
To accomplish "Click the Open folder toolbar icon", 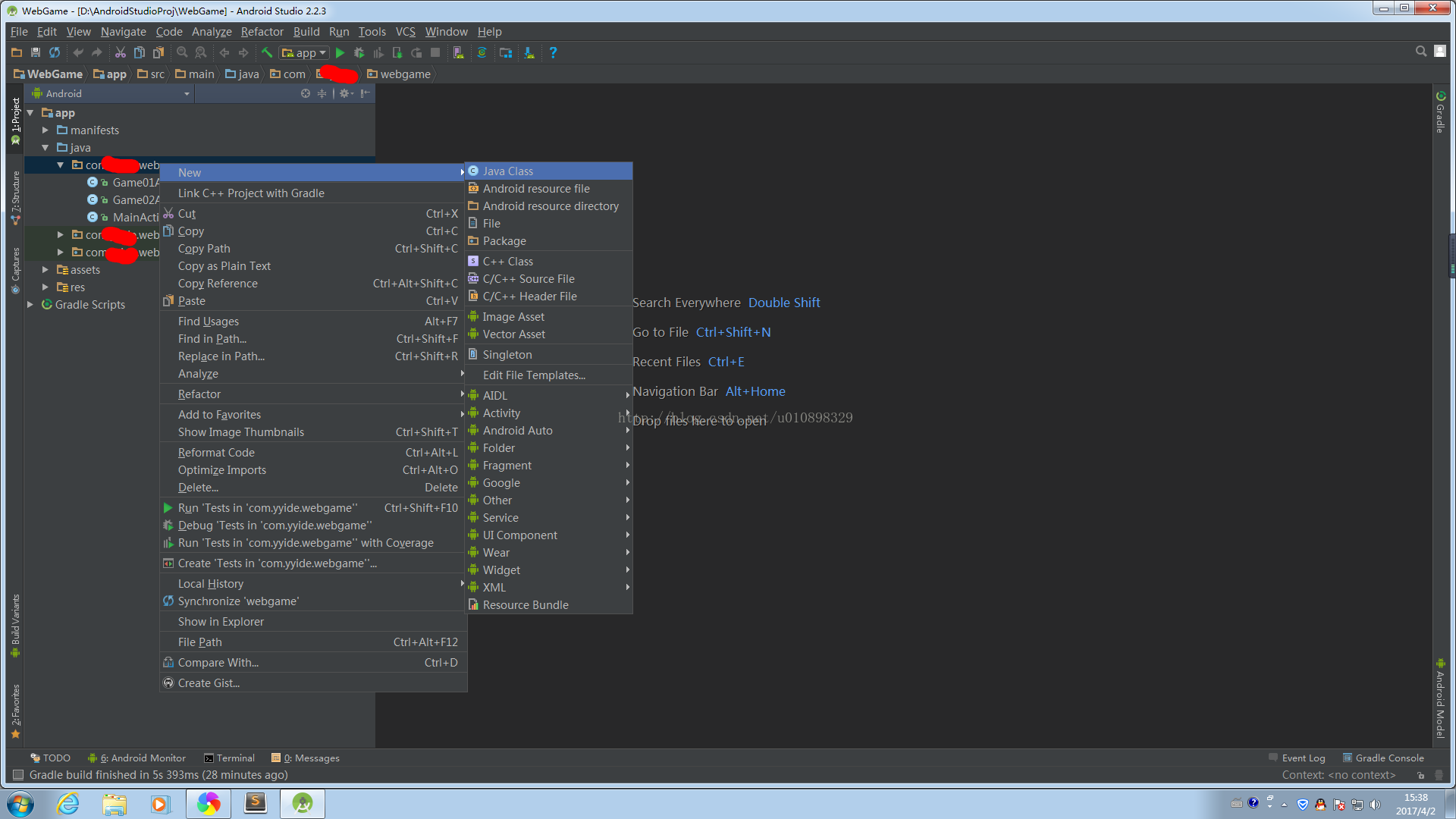I will tap(17, 52).
